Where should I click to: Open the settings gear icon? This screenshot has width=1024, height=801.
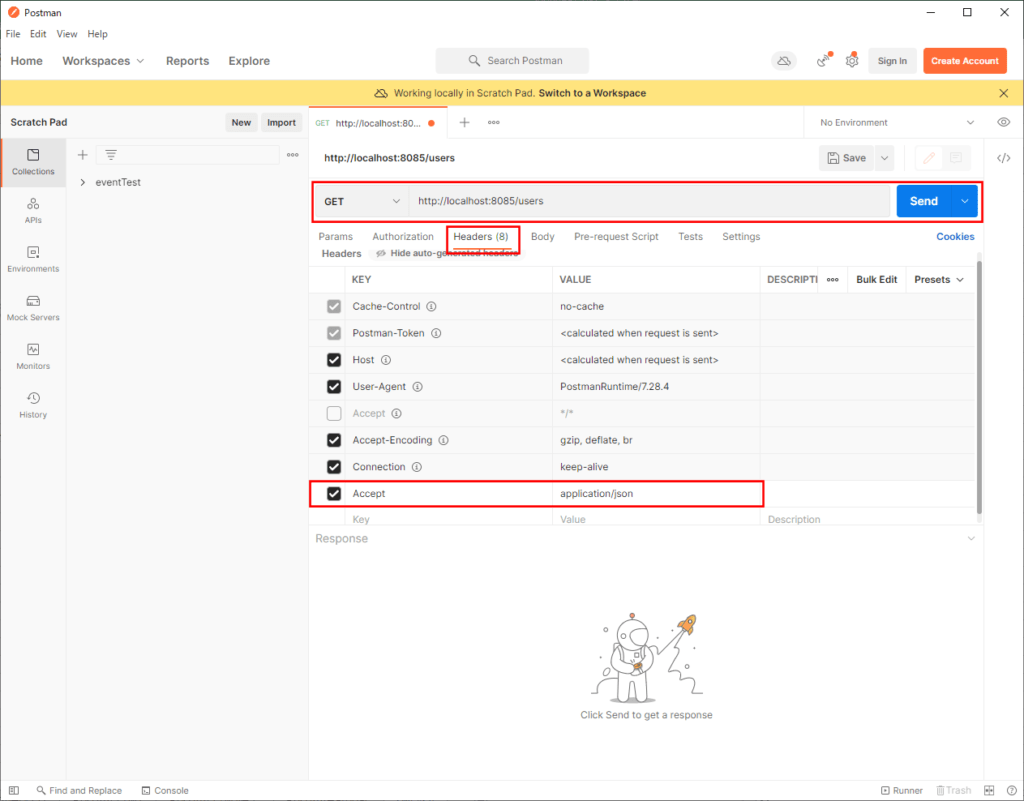(x=852, y=61)
